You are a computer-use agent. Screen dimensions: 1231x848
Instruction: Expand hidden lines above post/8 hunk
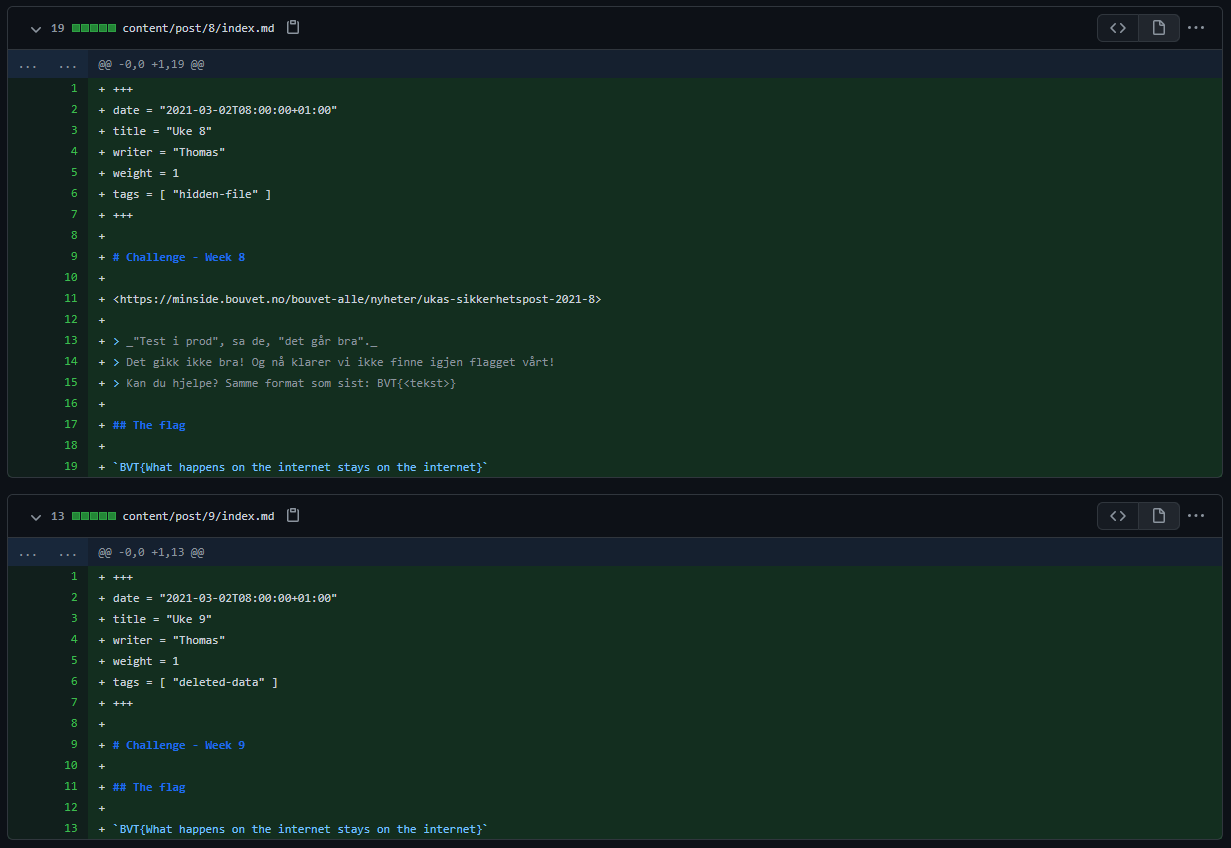tap(28, 65)
